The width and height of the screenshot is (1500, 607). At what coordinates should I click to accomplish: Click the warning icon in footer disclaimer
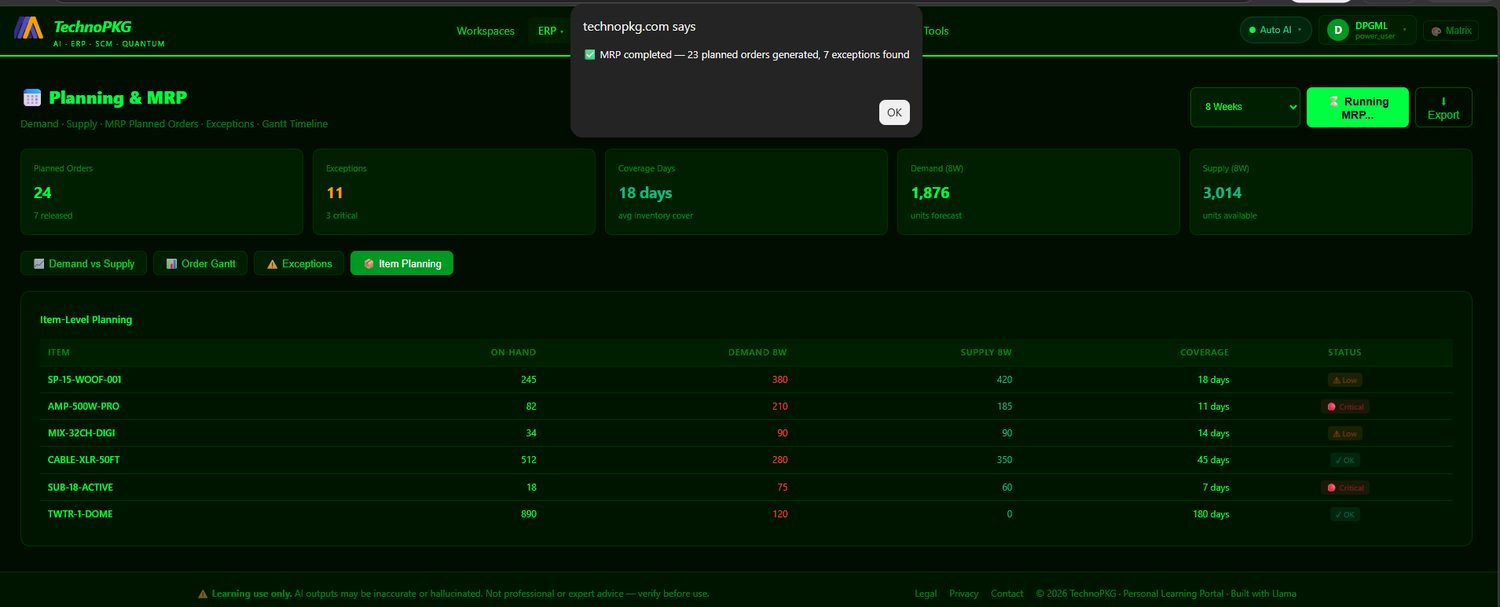[203, 593]
